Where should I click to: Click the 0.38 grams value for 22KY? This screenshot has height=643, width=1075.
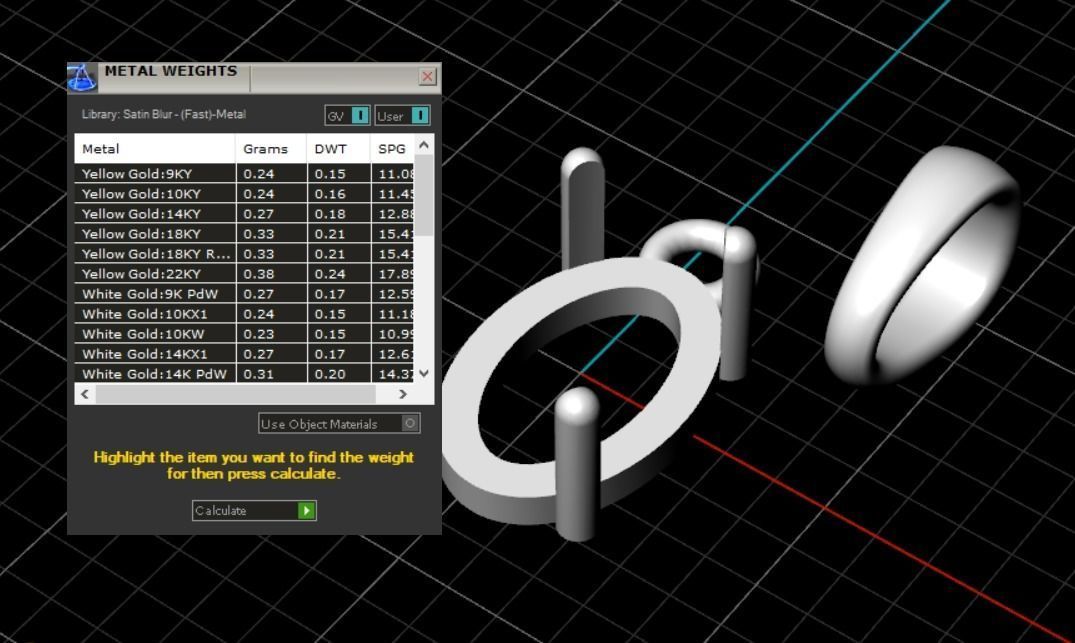(x=258, y=274)
